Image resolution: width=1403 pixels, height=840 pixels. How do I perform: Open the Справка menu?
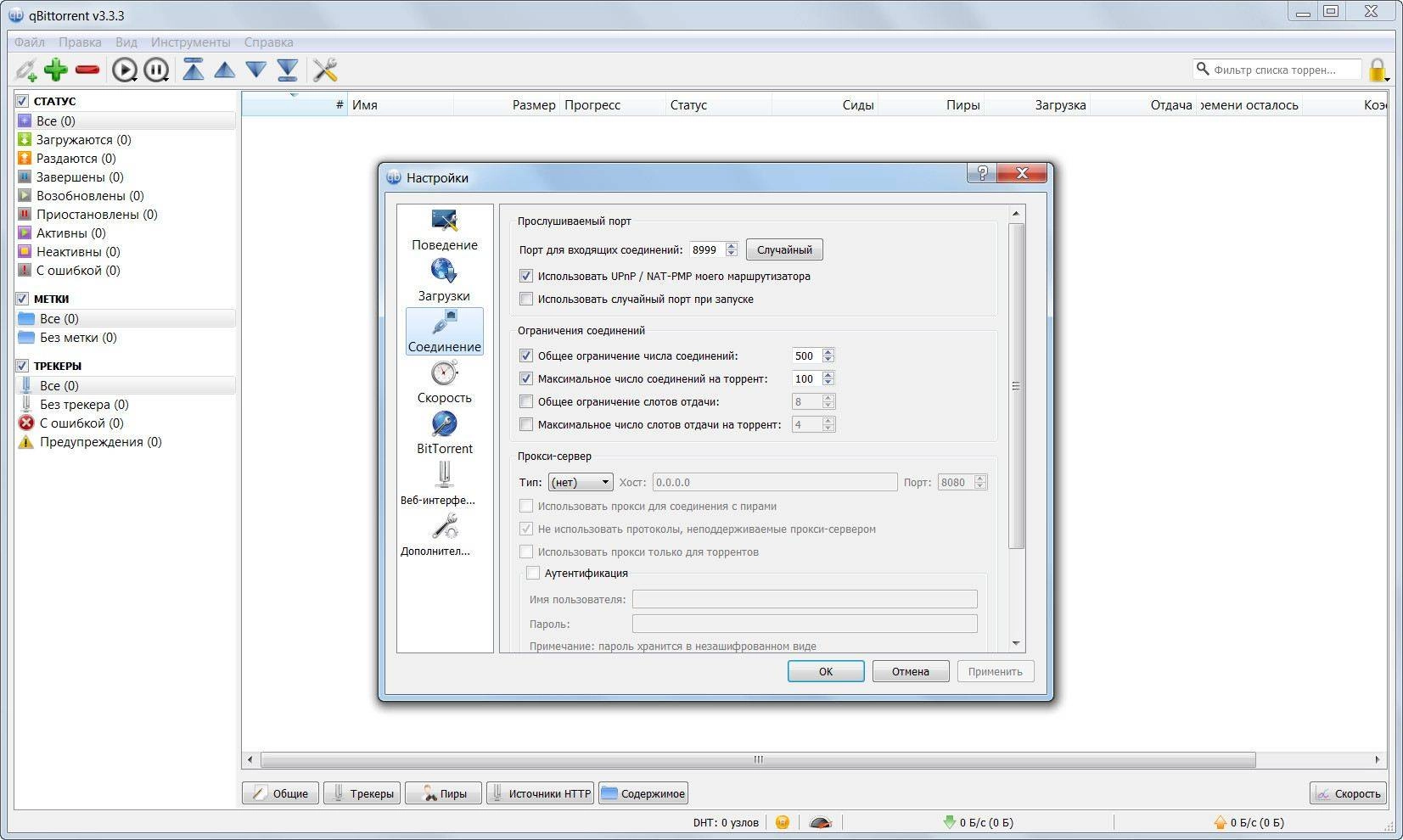[268, 42]
